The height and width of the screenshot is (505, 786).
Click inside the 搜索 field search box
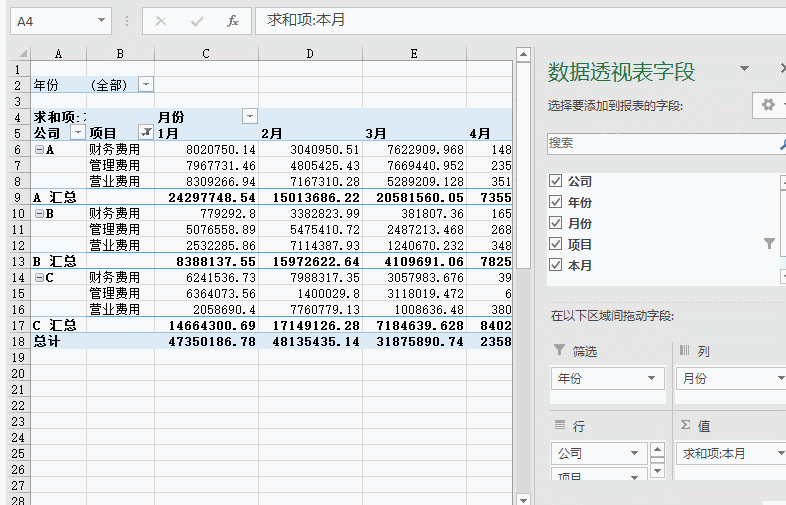660,143
